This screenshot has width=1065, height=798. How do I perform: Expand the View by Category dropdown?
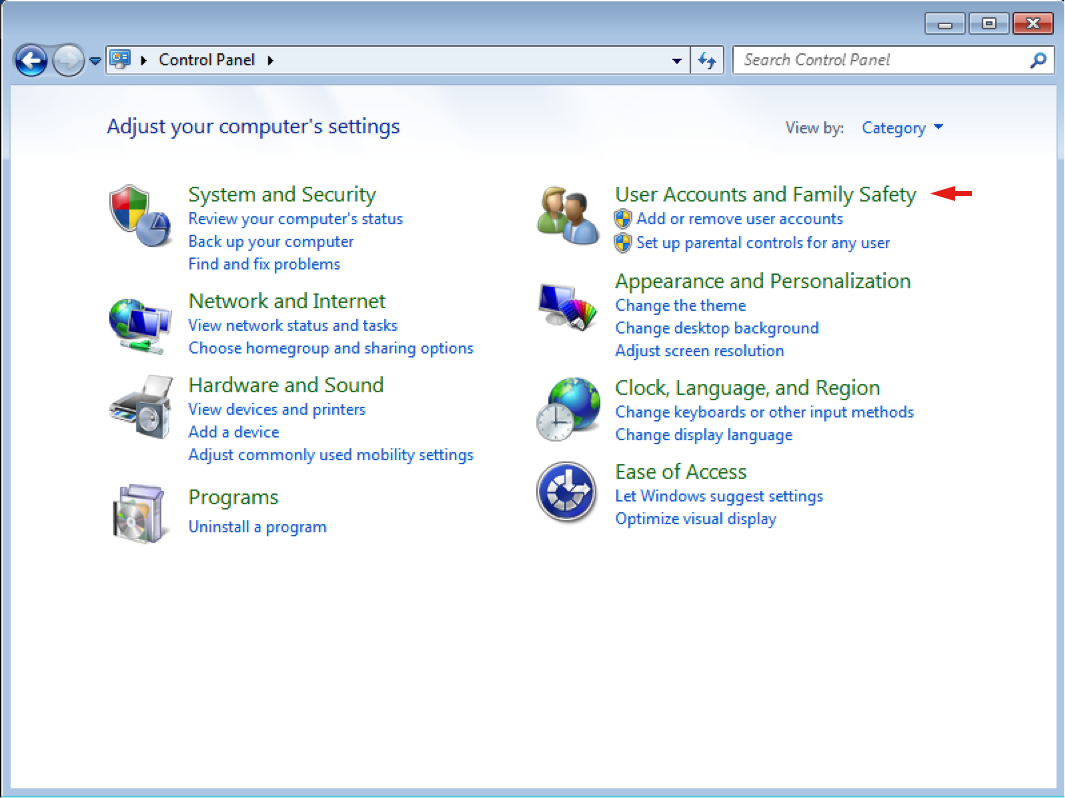(x=902, y=128)
